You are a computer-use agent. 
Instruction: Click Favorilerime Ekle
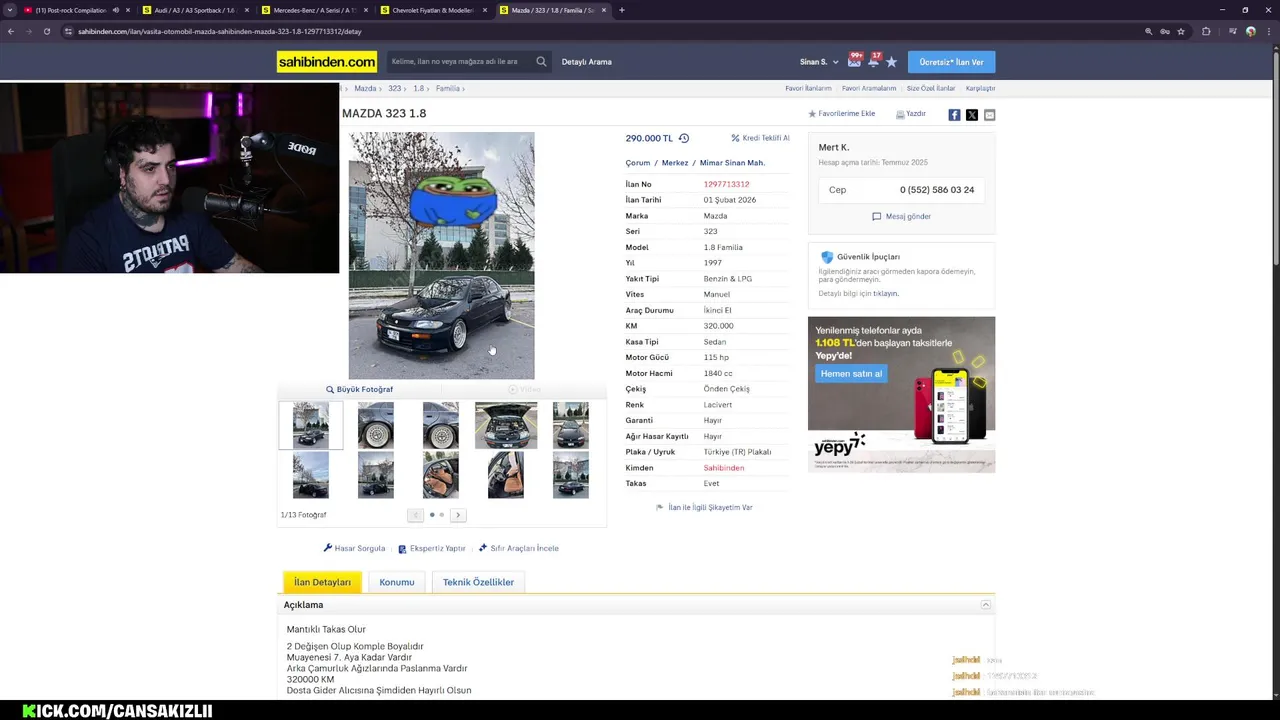tap(841, 114)
